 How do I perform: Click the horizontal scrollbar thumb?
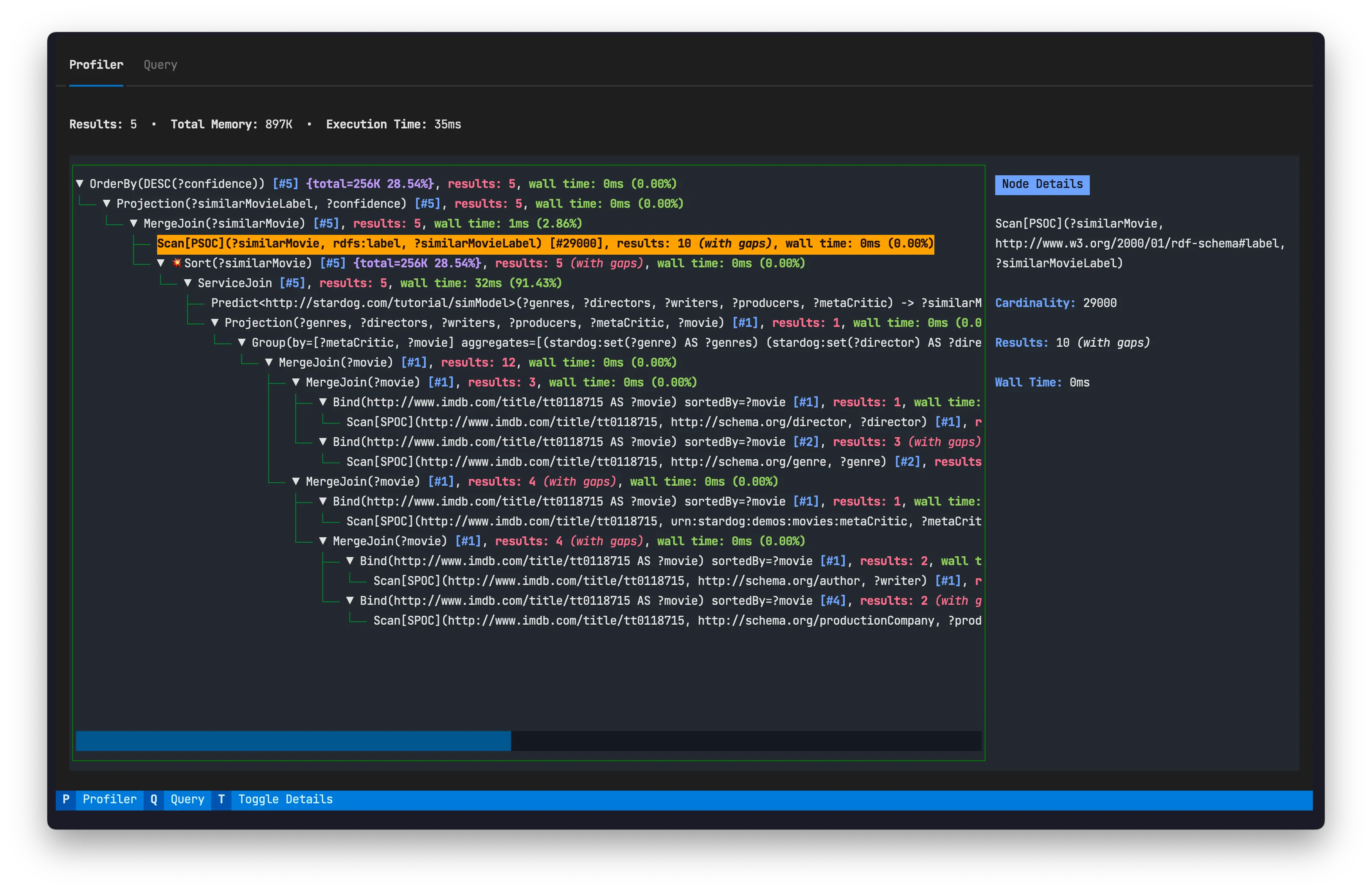point(293,740)
